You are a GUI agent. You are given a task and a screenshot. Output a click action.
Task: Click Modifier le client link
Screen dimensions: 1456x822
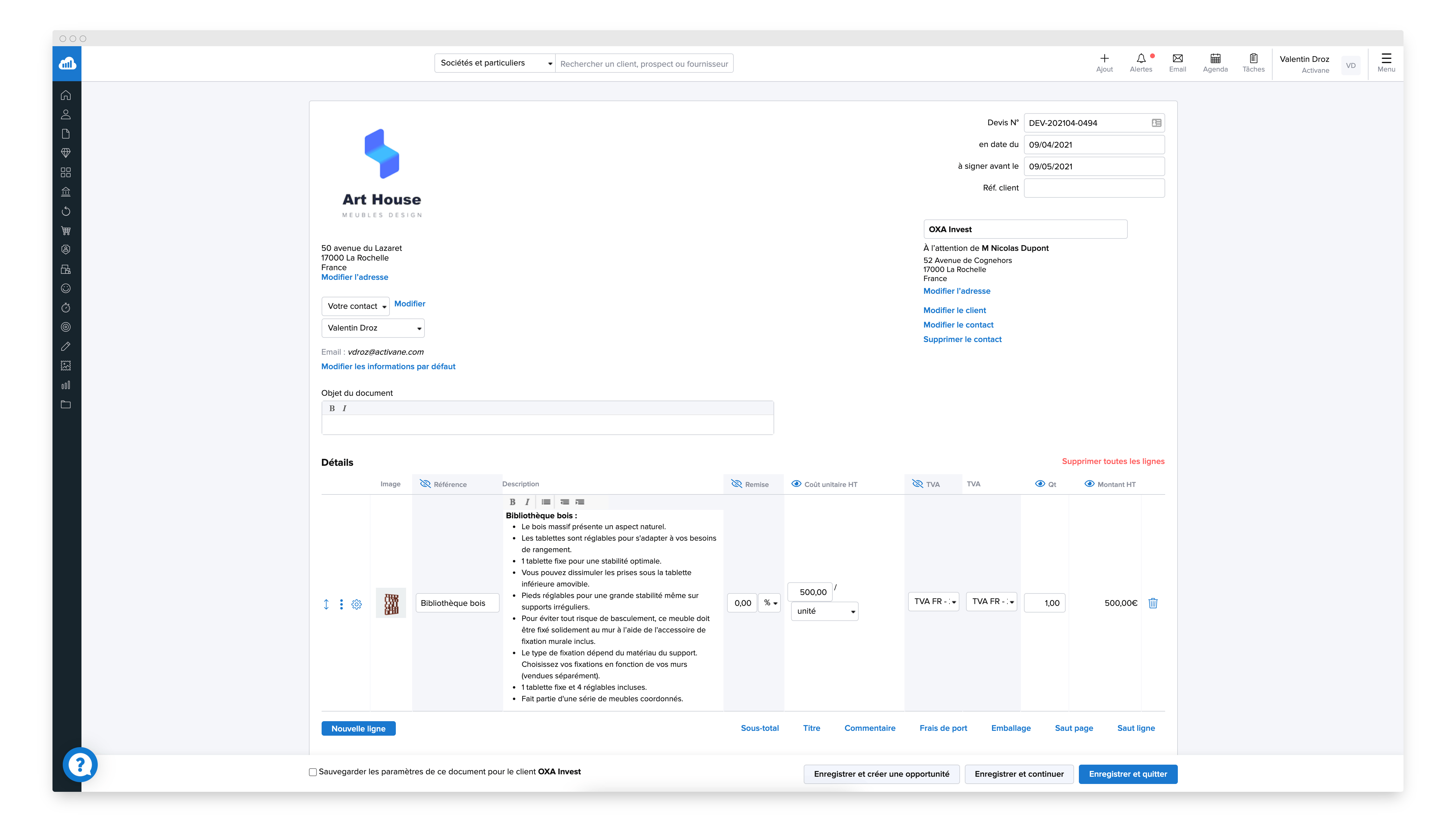(954, 310)
